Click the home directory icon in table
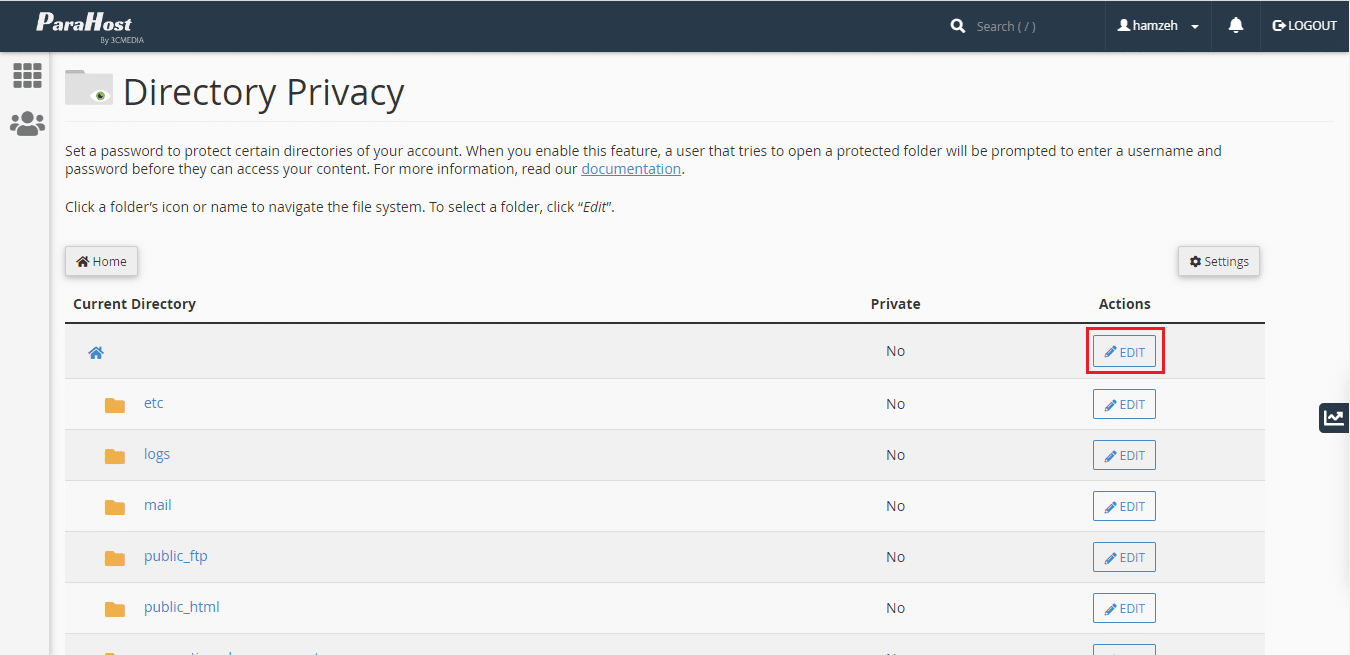The width and height of the screenshot is (1350, 655). pos(96,353)
